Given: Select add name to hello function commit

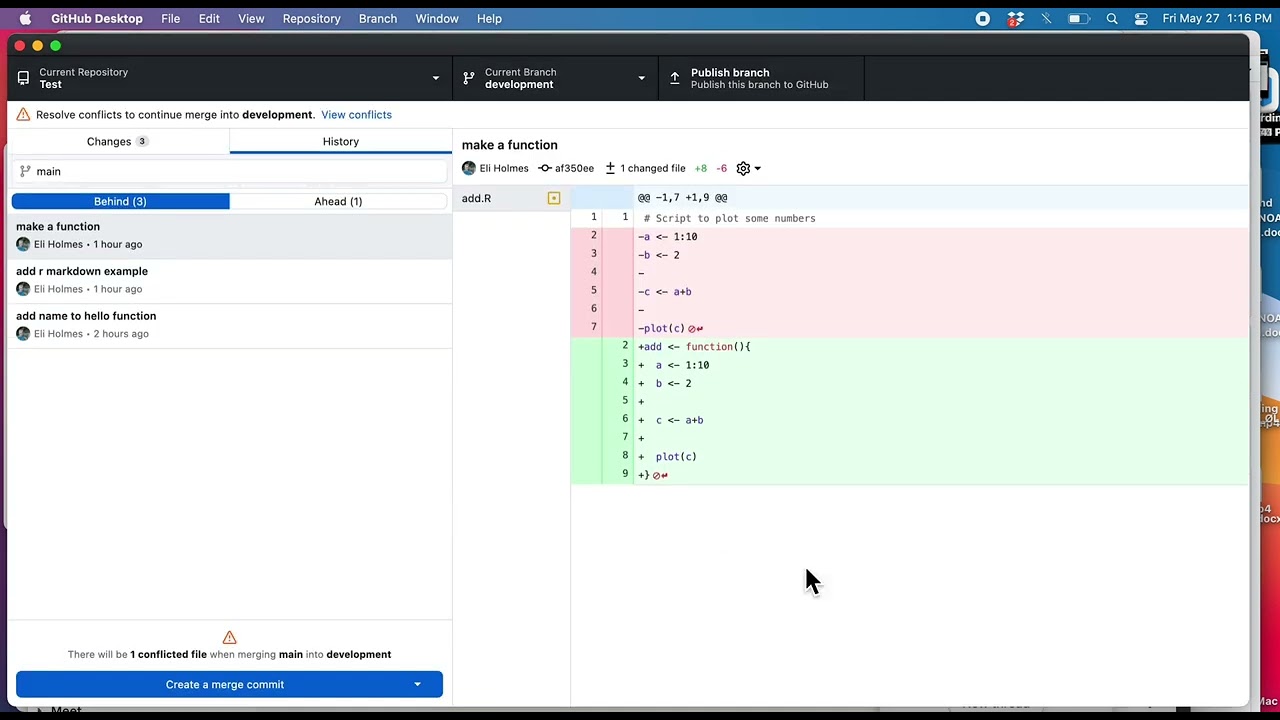Looking at the screenshot, I should click(x=229, y=325).
